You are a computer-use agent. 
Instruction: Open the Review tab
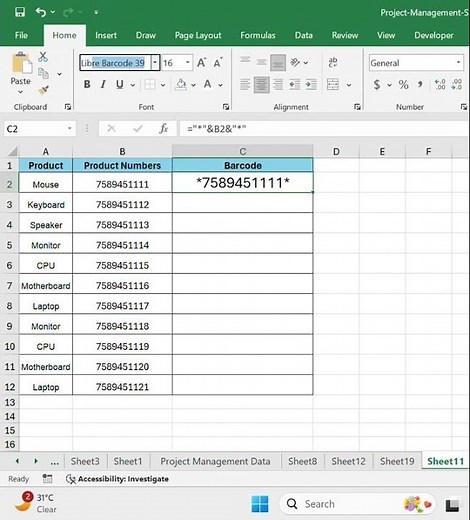345,35
